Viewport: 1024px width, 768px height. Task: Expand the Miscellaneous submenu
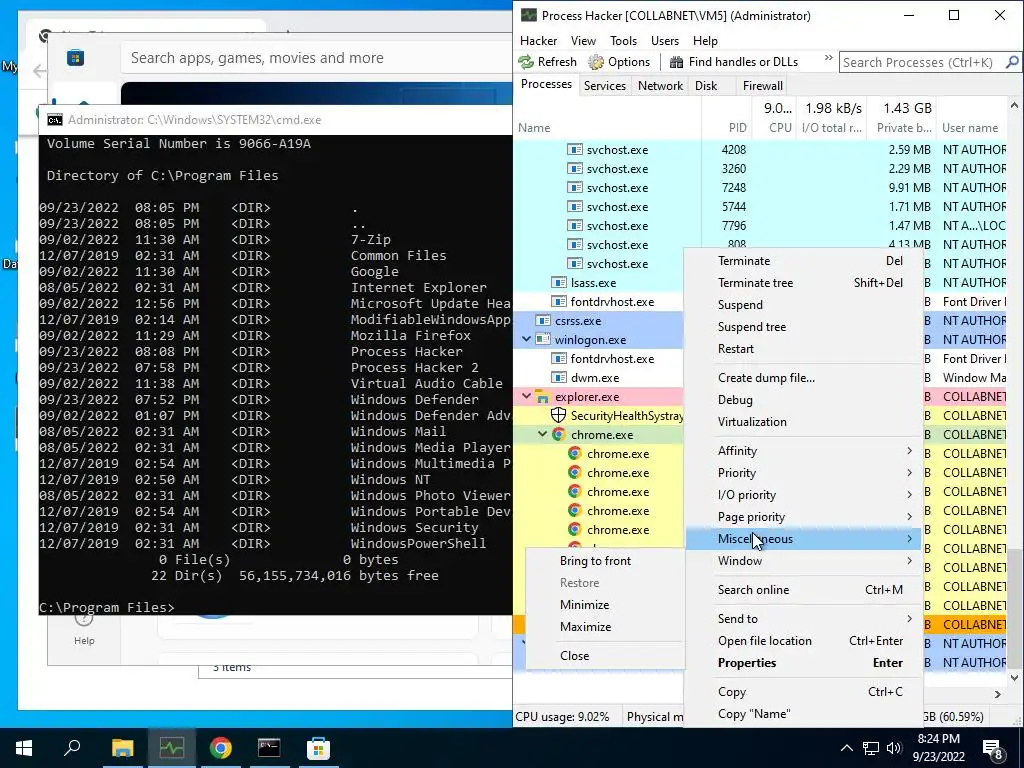(x=804, y=539)
